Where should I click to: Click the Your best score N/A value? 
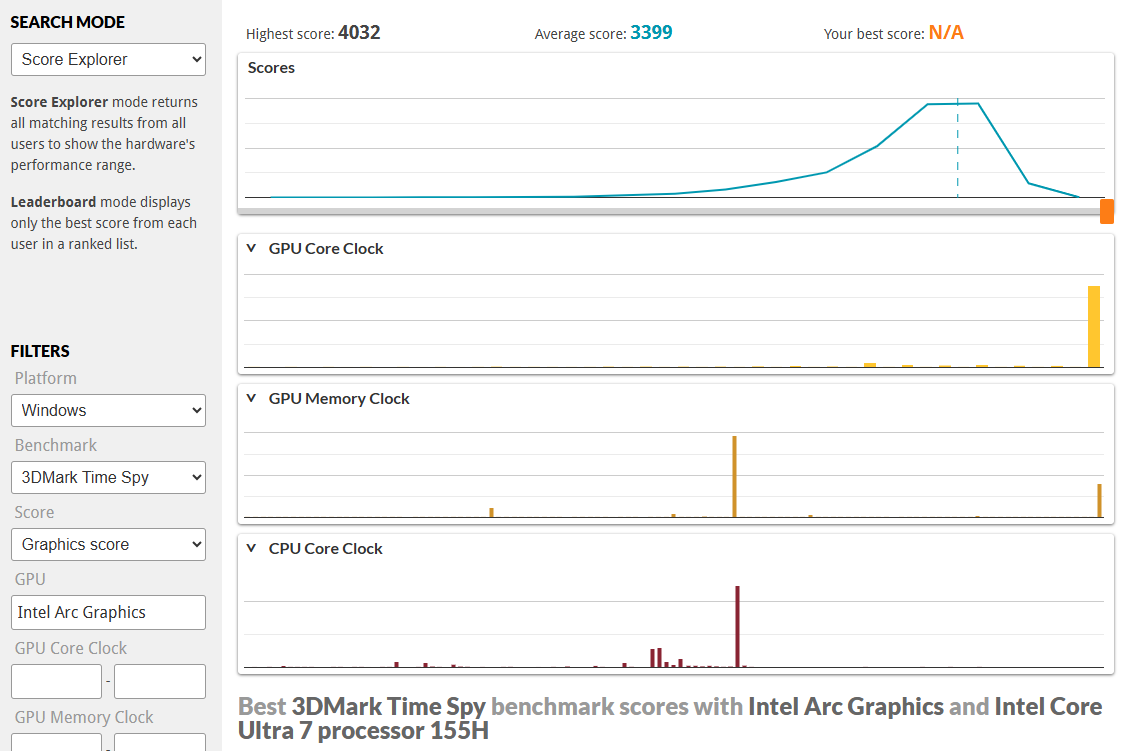[946, 32]
